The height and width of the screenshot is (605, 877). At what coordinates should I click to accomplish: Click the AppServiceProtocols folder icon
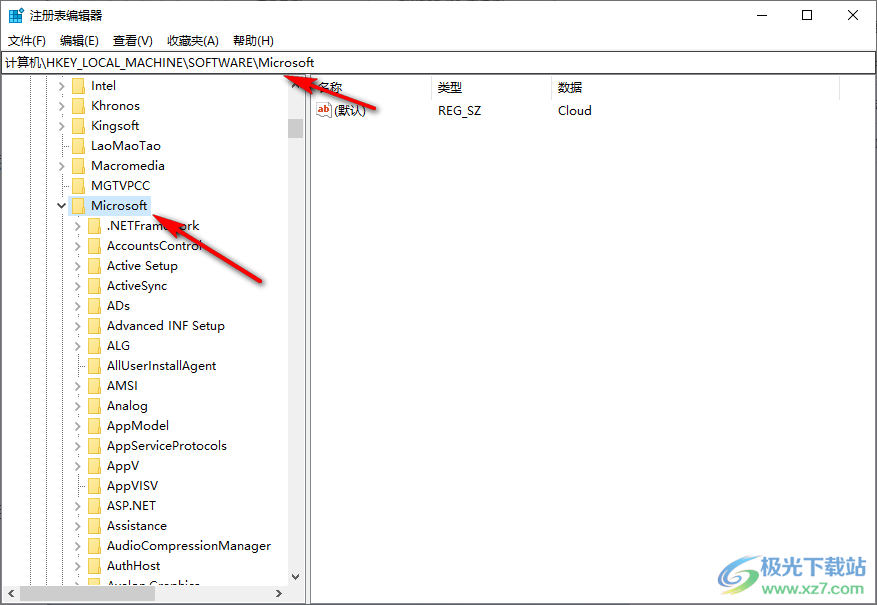point(95,446)
